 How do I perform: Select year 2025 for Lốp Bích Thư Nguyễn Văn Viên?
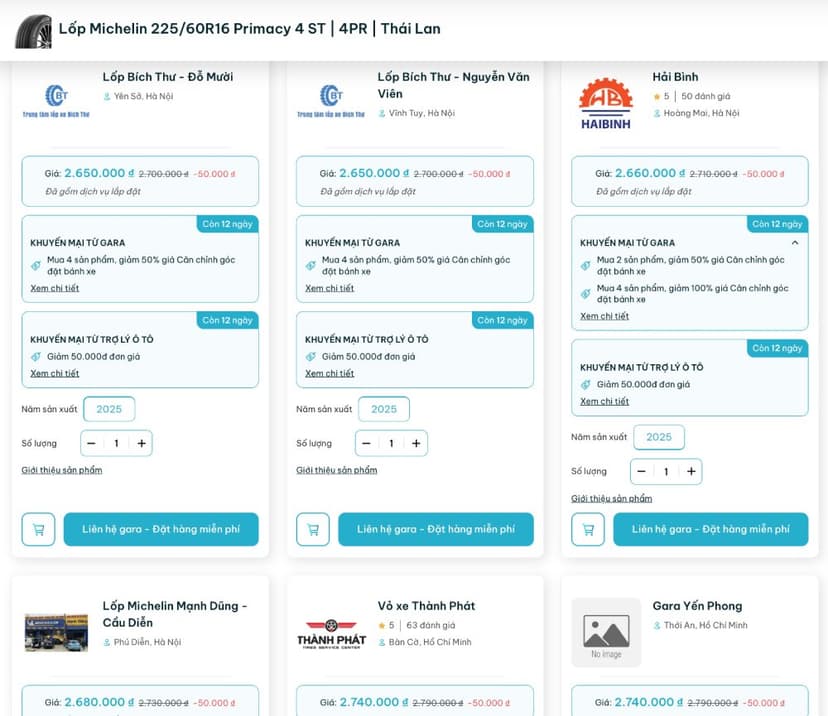pyautogui.click(x=384, y=409)
